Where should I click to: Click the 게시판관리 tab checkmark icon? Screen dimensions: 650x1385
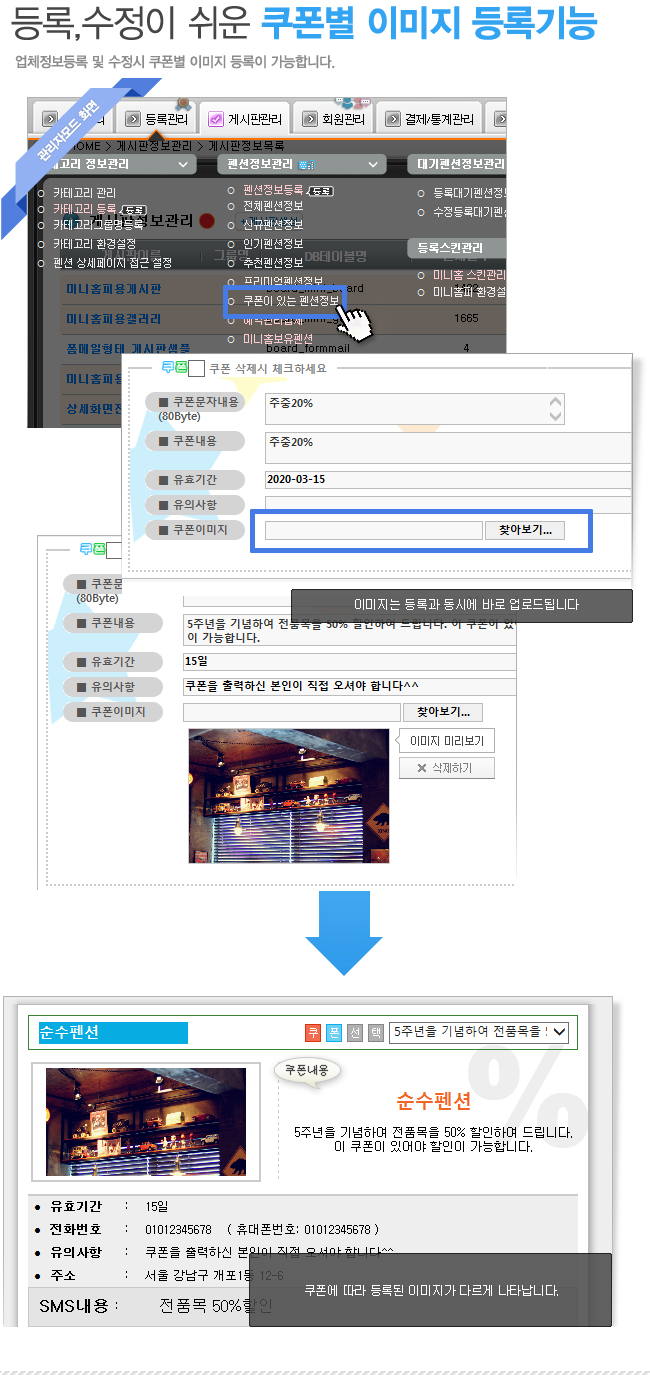pyautogui.click(x=215, y=119)
